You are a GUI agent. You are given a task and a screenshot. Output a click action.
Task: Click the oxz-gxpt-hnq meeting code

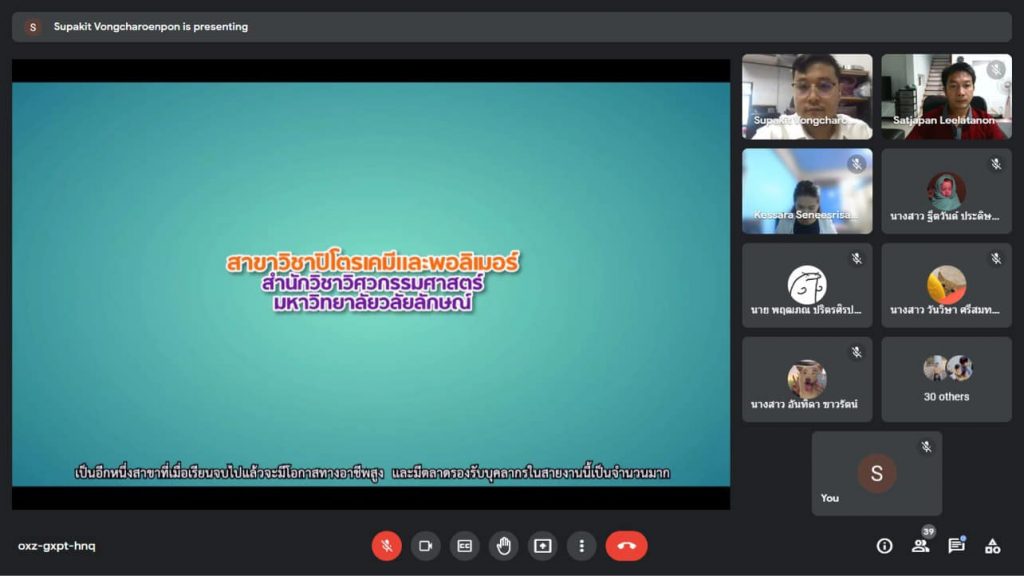57,546
